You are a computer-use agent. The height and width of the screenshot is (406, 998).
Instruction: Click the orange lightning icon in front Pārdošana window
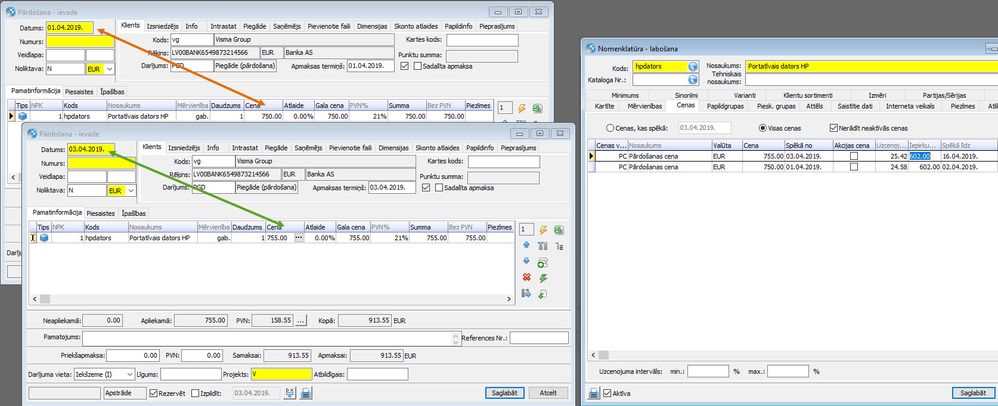pos(543,230)
